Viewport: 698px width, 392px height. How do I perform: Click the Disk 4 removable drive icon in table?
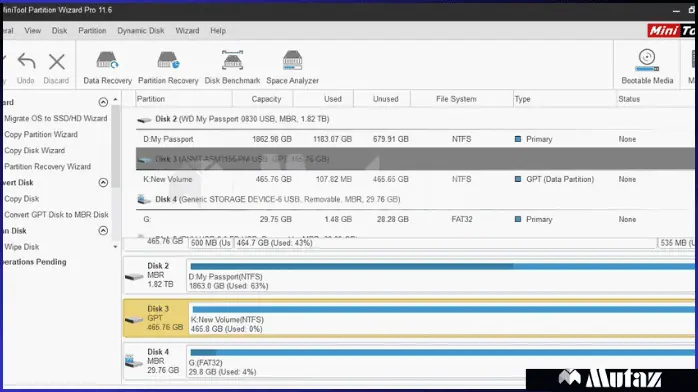tap(144, 199)
